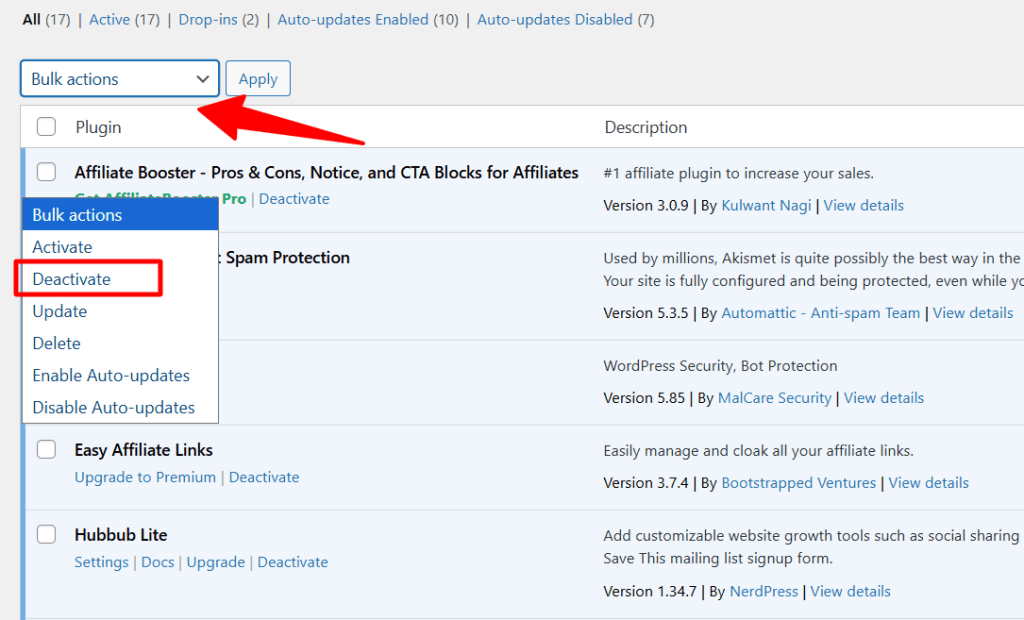Click Upgrade to Premium for Easy Affiliate Links
Viewport: 1024px width, 620px height.
coord(145,477)
